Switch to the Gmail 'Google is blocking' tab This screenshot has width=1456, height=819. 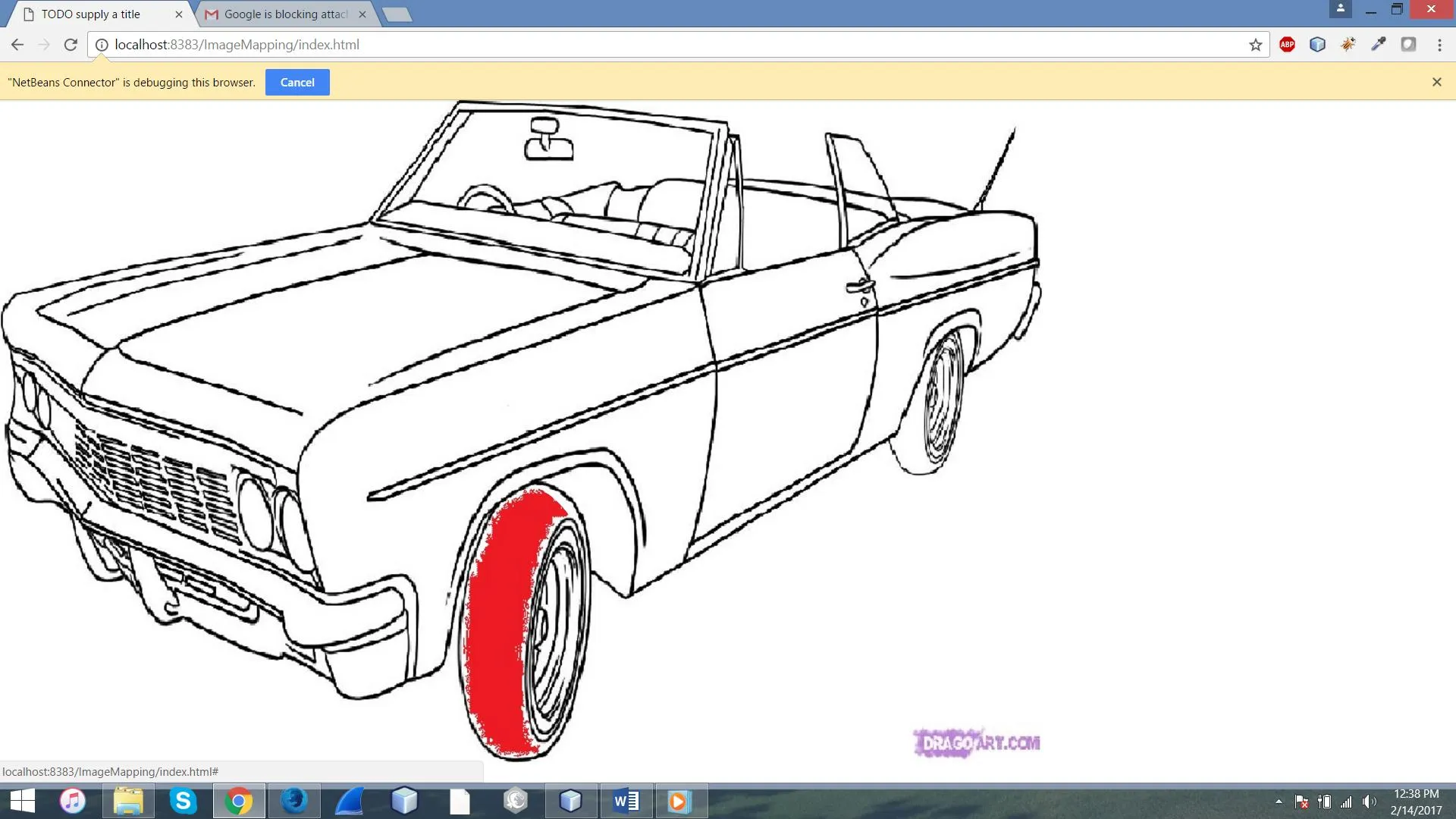click(284, 14)
